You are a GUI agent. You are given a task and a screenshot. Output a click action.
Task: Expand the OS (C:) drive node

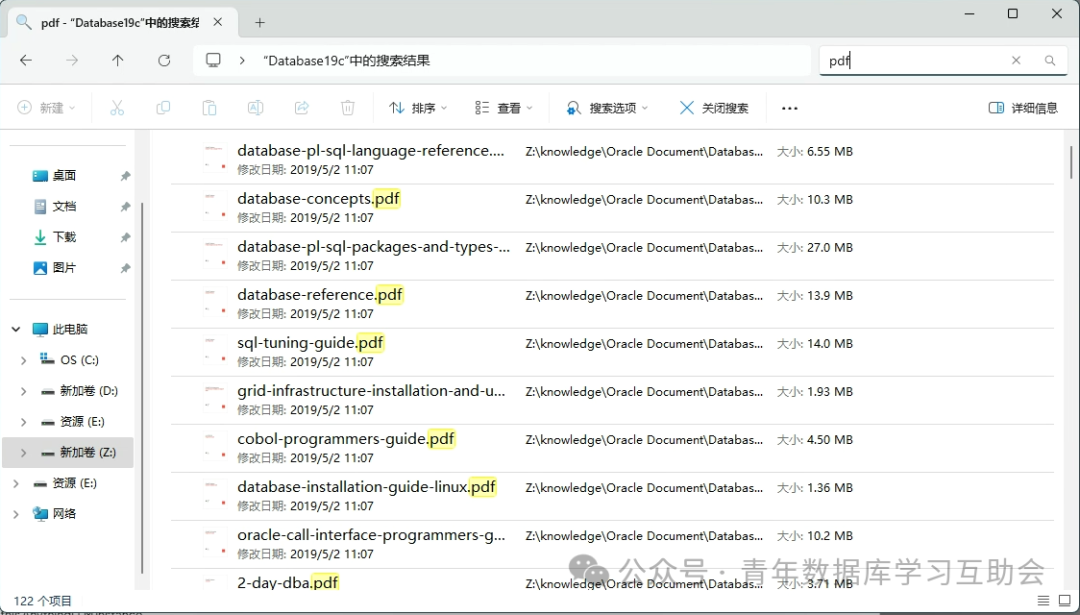pos(23,360)
